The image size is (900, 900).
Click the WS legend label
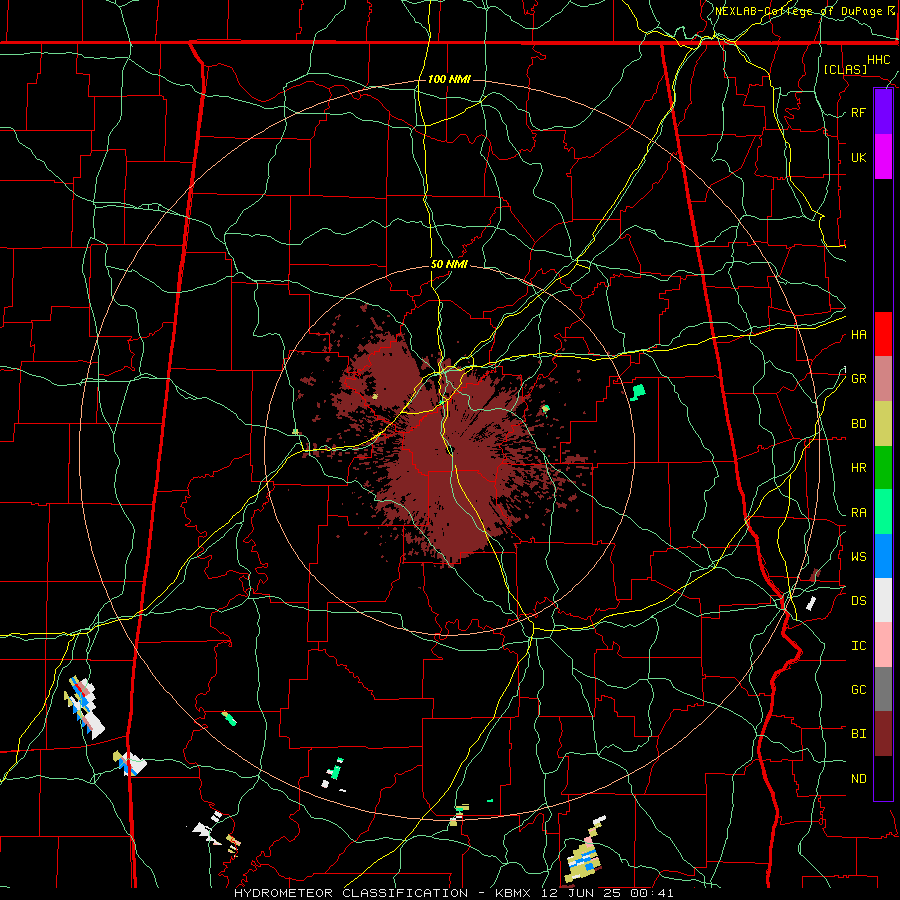point(859,556)
